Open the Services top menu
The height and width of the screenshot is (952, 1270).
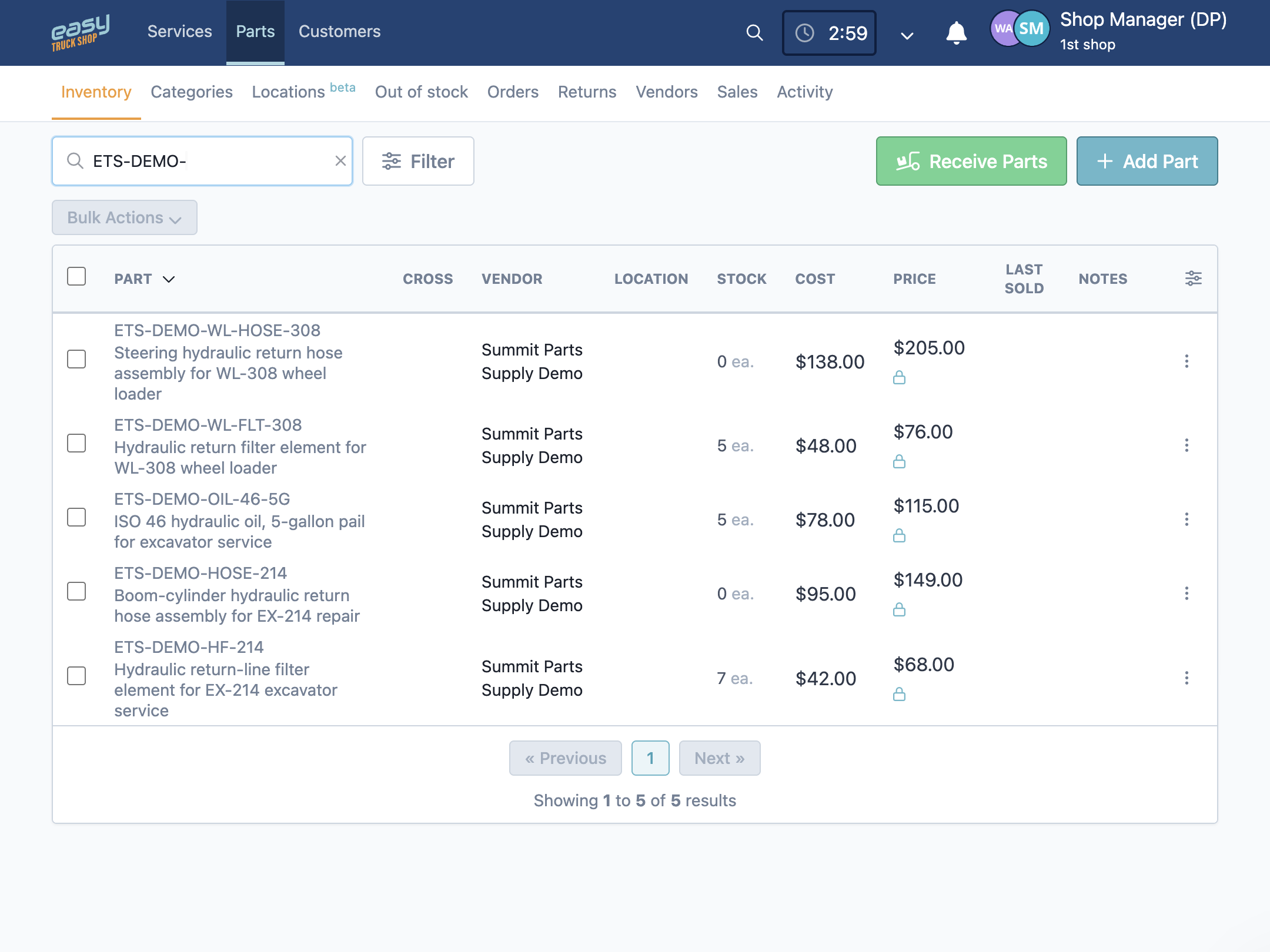[x=179, y=32]
